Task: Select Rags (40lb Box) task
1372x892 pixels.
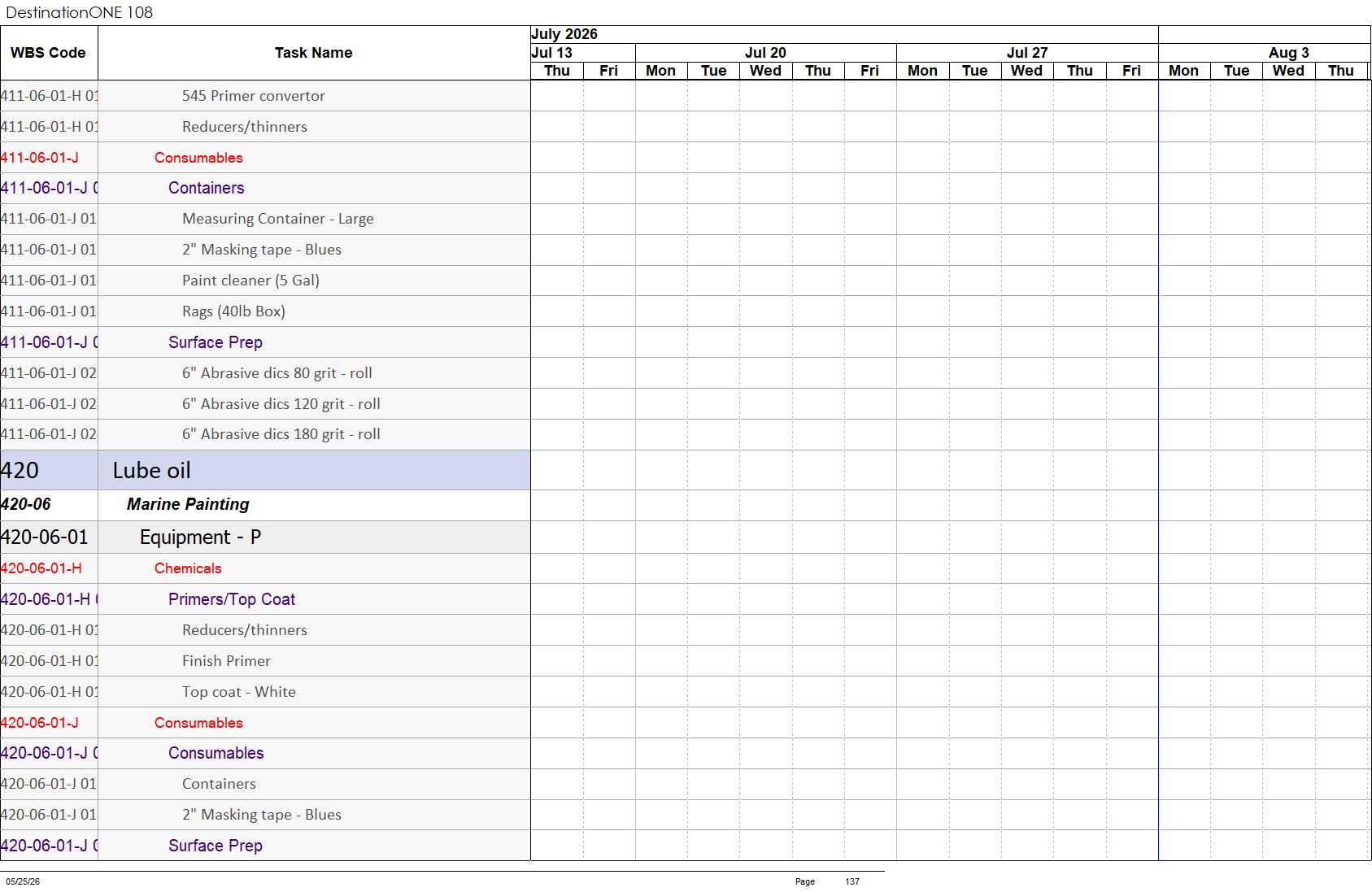Action: [x=265, y=311]
